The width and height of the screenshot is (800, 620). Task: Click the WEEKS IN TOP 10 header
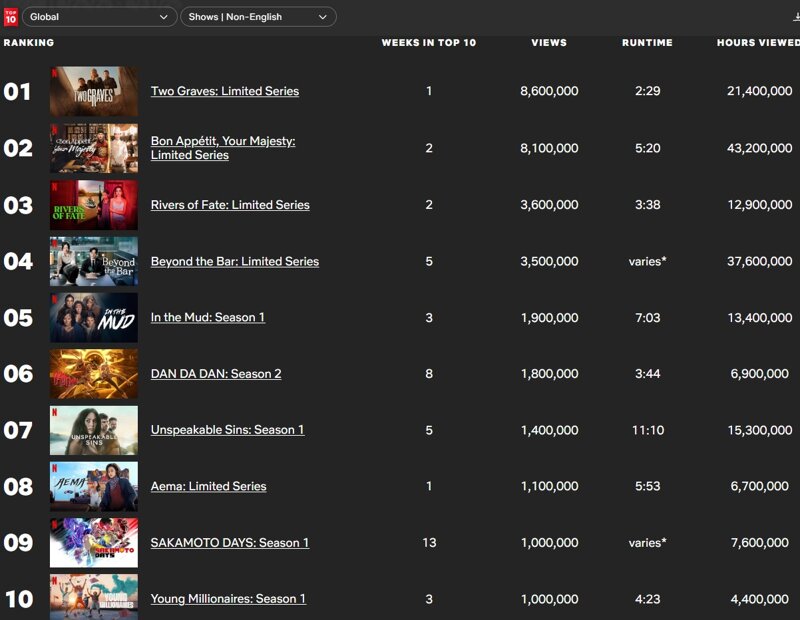pyautogui.click(x=429, y=42)
